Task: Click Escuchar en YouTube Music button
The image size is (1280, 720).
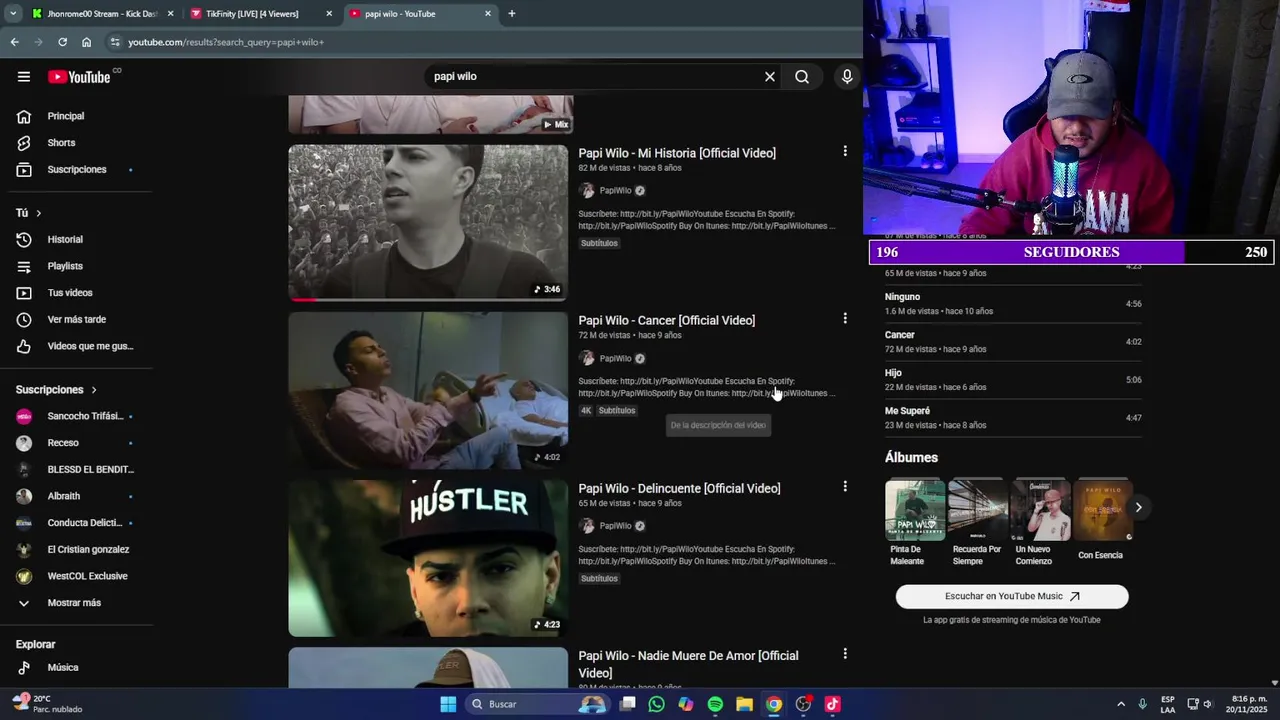Action: 1012,596
